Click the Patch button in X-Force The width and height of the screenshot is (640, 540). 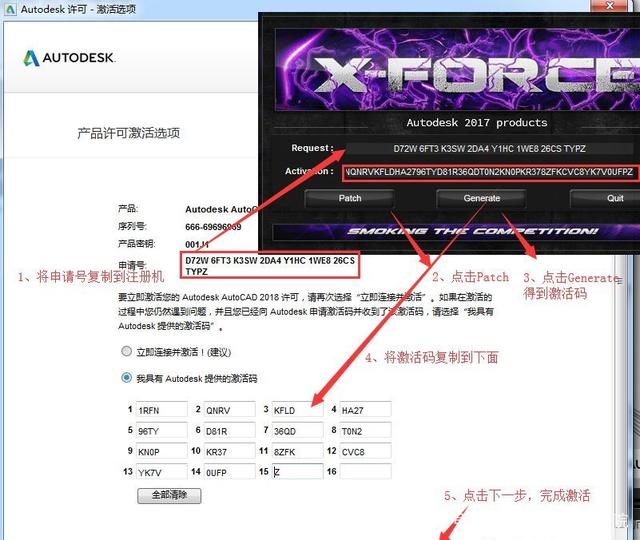pyautogui.click(x=349, y=199)
